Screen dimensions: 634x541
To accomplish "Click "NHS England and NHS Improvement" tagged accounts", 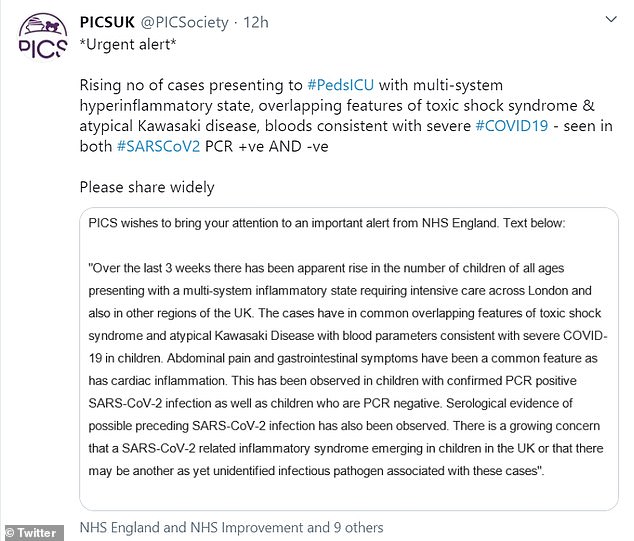I will [x=190, y=527].
